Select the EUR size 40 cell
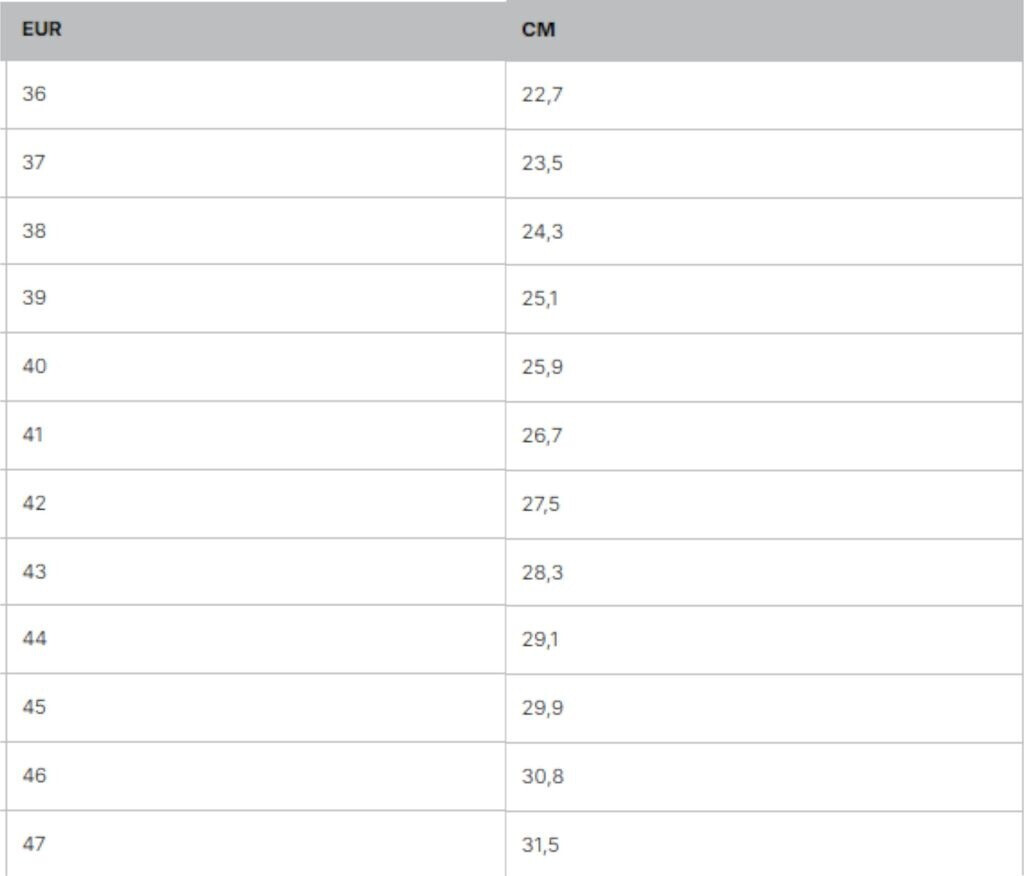1024x876 pixels. (34, 366)
